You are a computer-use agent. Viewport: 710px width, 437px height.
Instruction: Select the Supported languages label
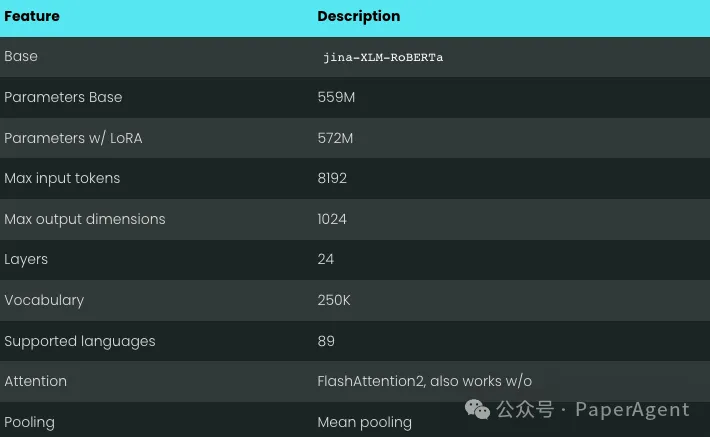coord(80,341)
